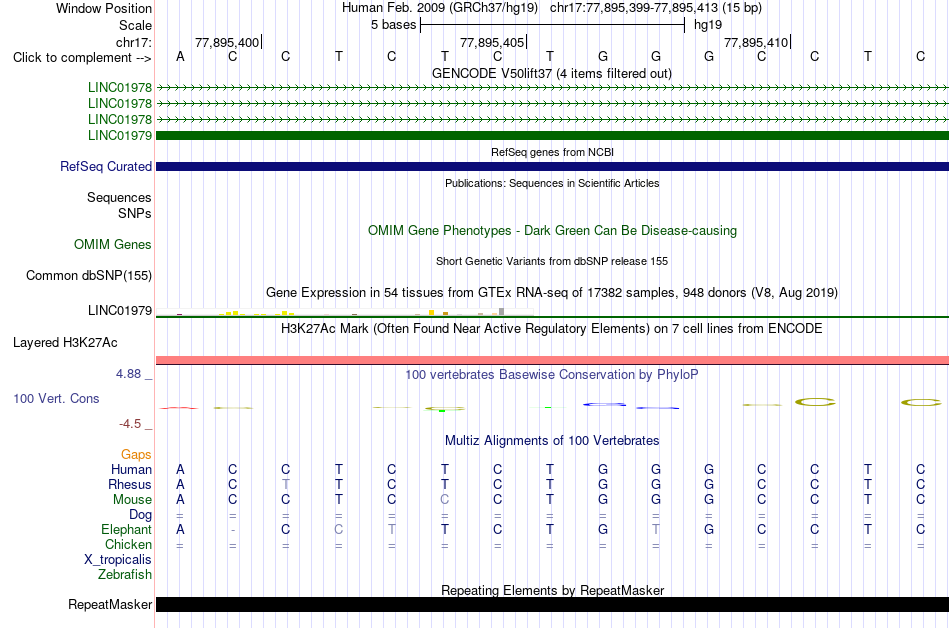The height and width of the screenshot is (628, 950).
Task: Click the Elephant alignment row label
Action: pos(126,529)
